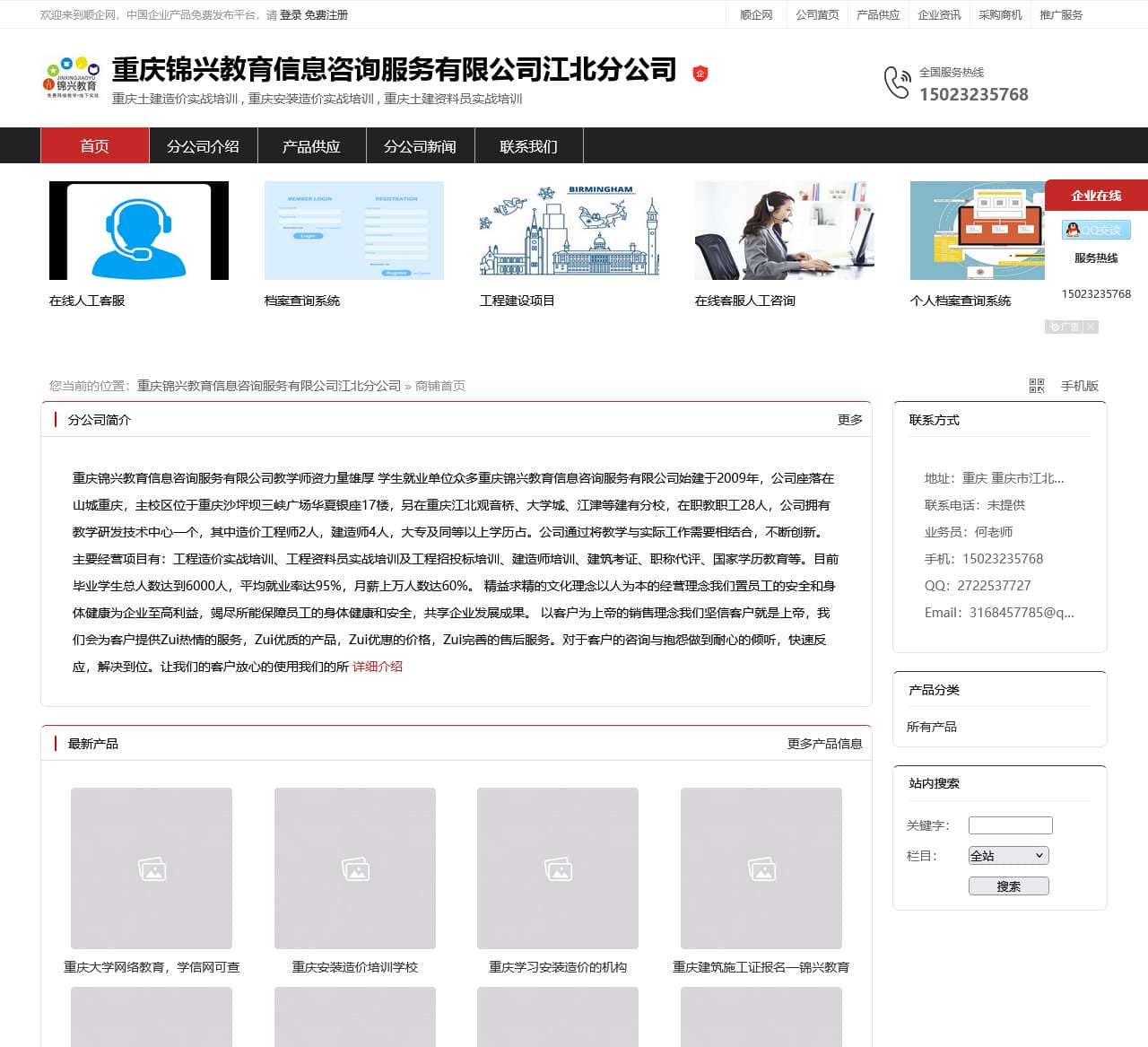Click product title 重庆学习安装造价的机构
Screen dimensions: 1148x1047
coord(558,967)
